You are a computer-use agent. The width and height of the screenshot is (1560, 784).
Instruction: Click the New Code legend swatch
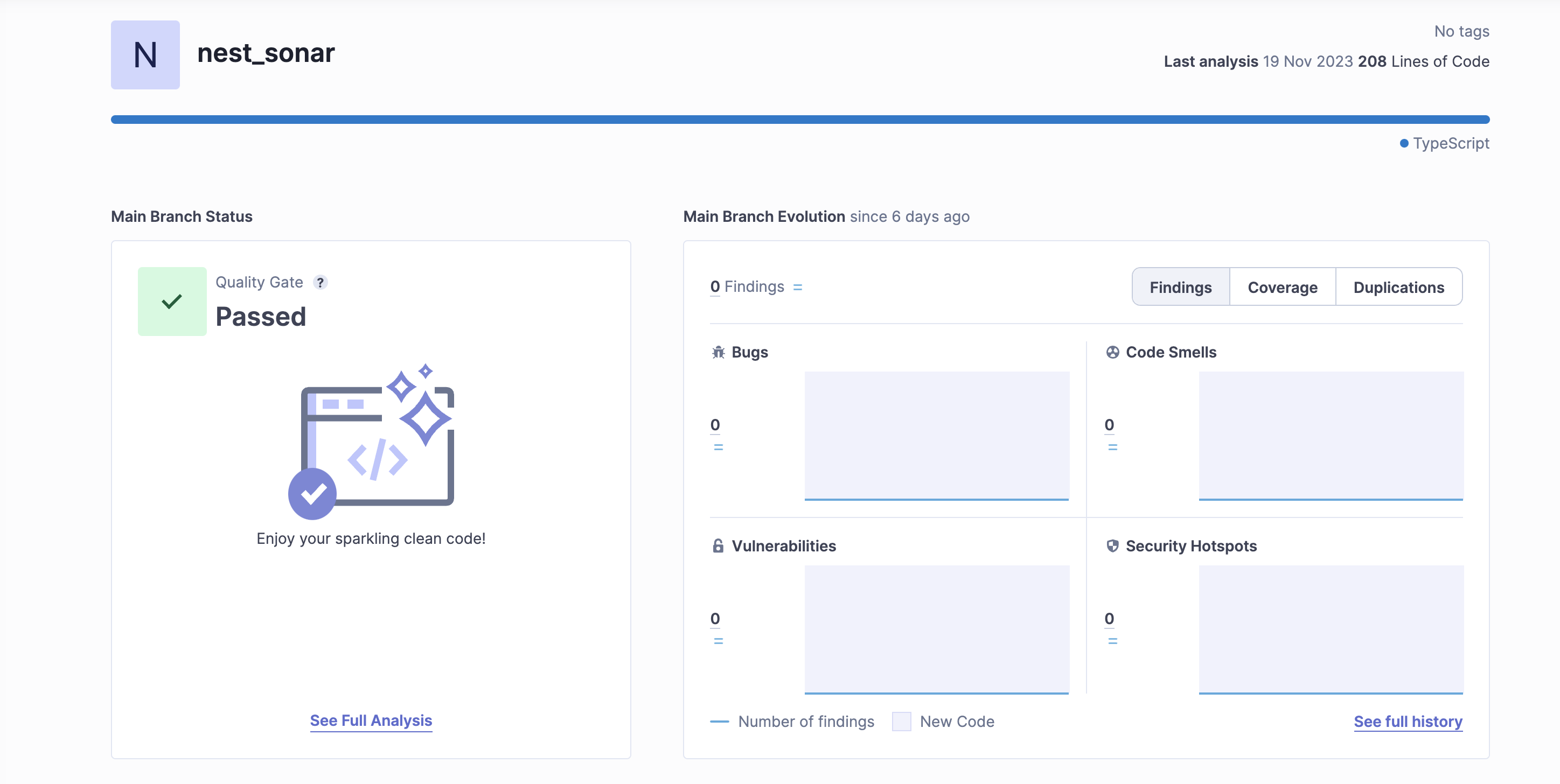[901, 722]
